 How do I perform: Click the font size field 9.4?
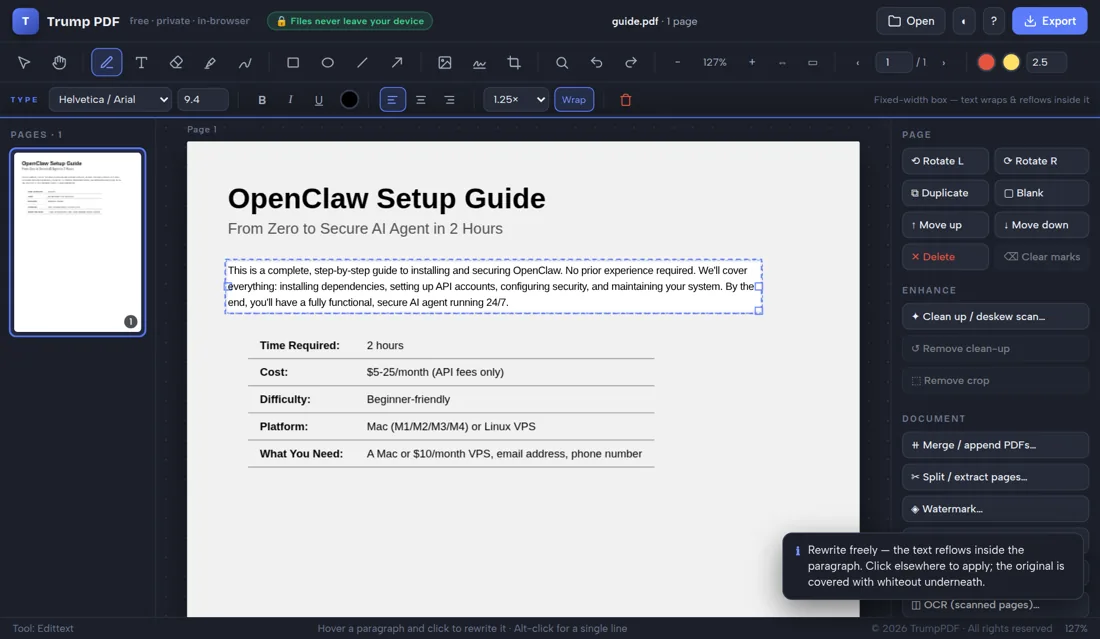(x=203, y=100)
